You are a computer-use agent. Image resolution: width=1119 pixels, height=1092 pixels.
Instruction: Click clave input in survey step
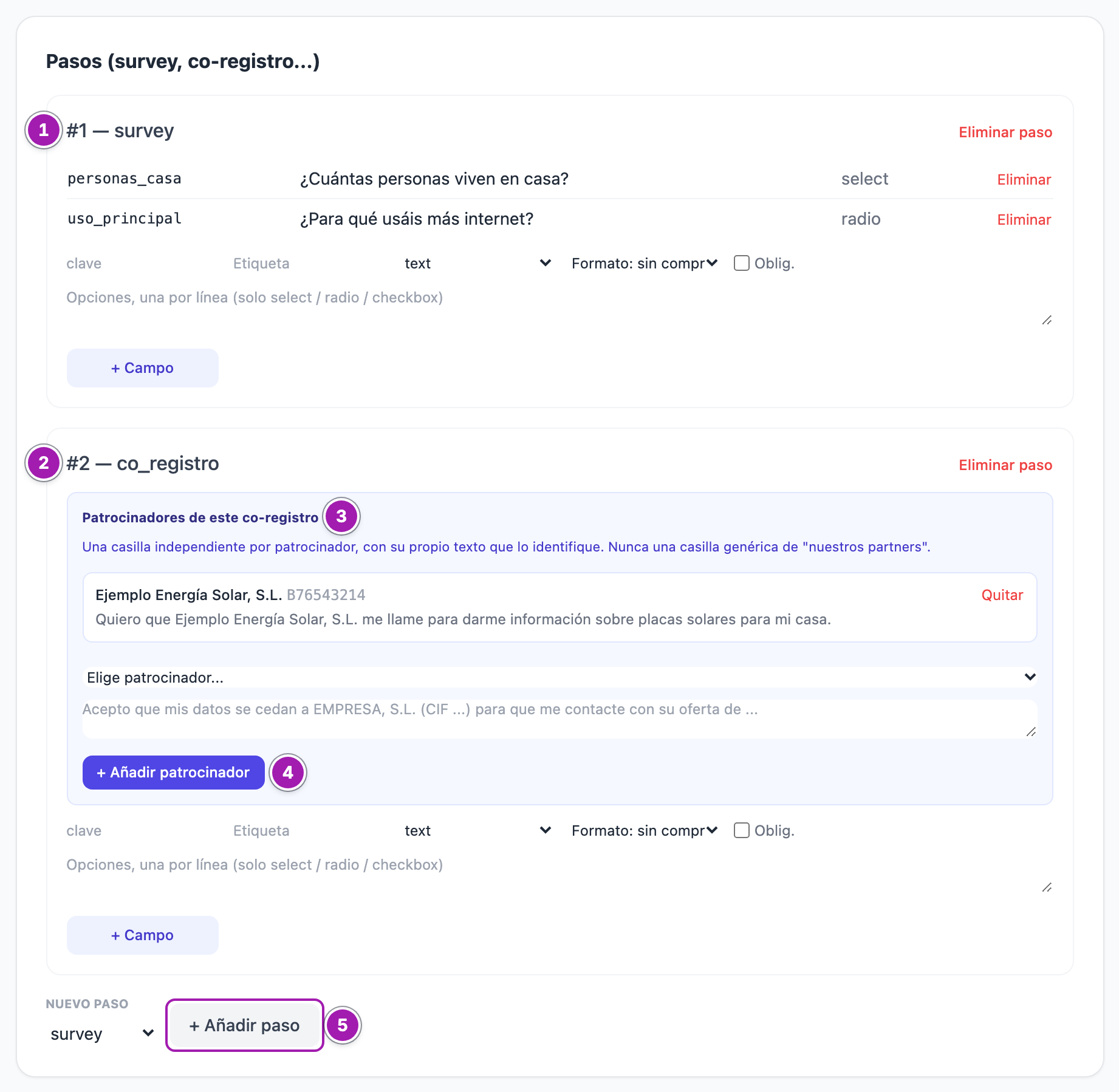[143, 264]
